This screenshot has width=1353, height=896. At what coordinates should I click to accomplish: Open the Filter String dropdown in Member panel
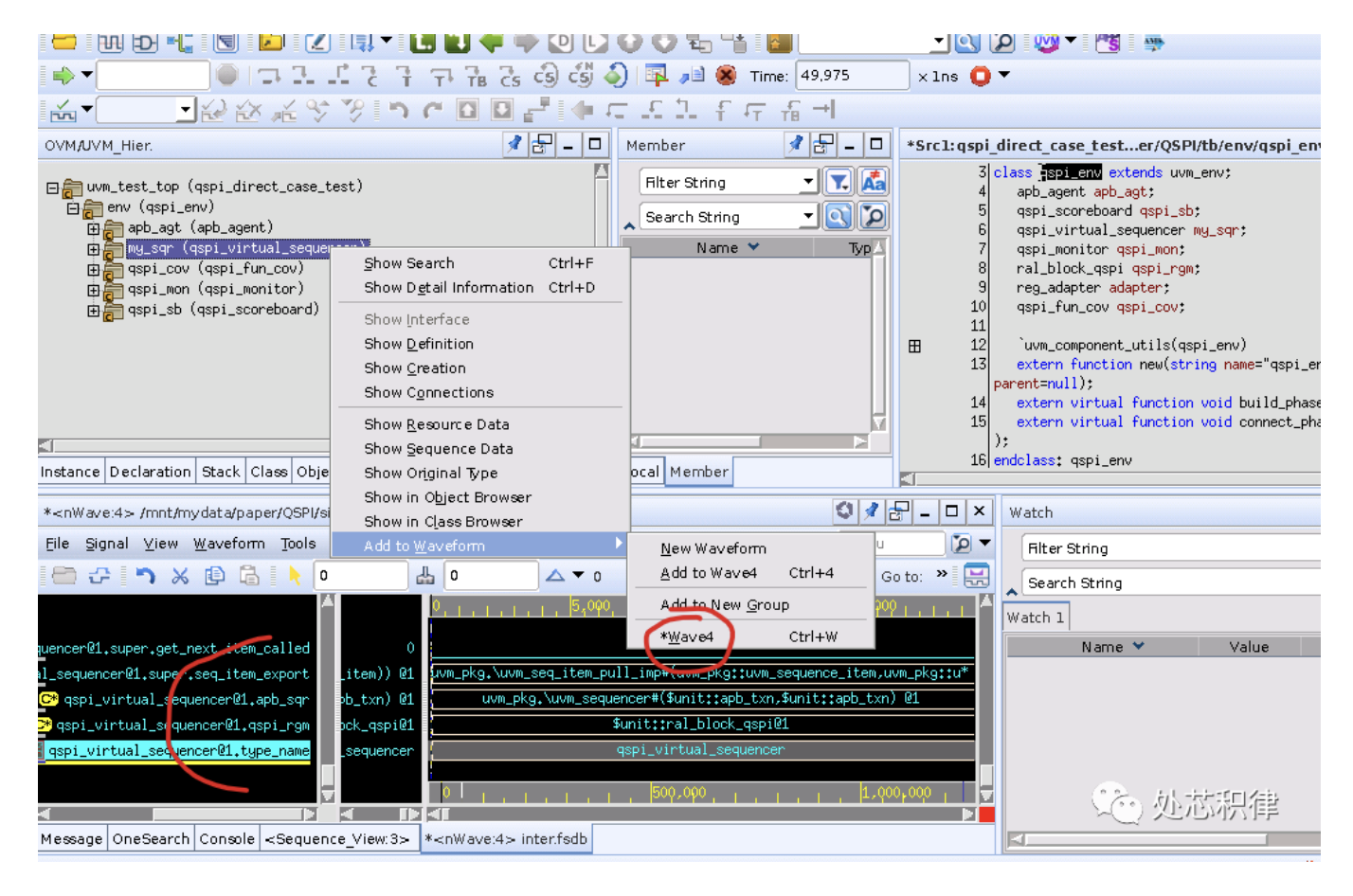[x=807, y=182]
